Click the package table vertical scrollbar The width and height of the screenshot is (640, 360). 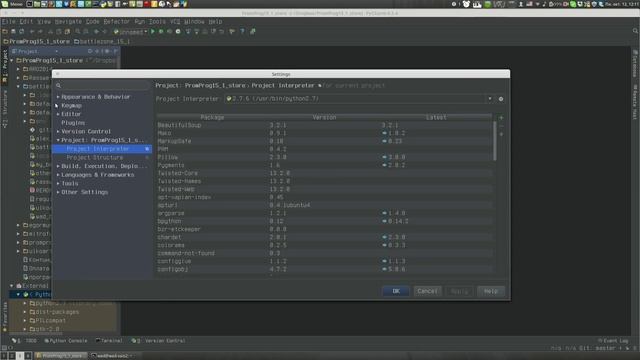coord(495,141)
